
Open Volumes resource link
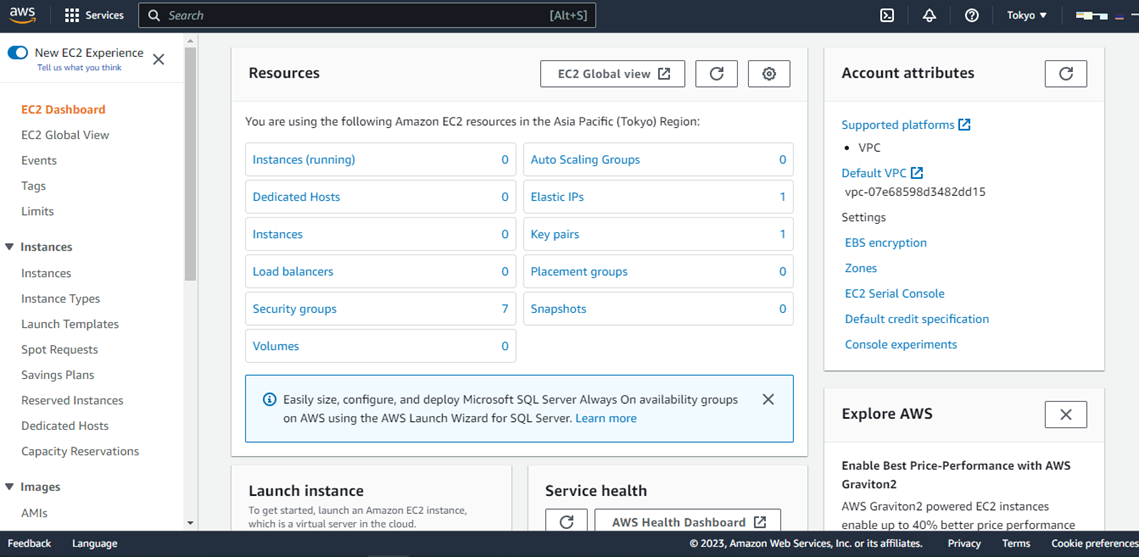pos(275,346)
